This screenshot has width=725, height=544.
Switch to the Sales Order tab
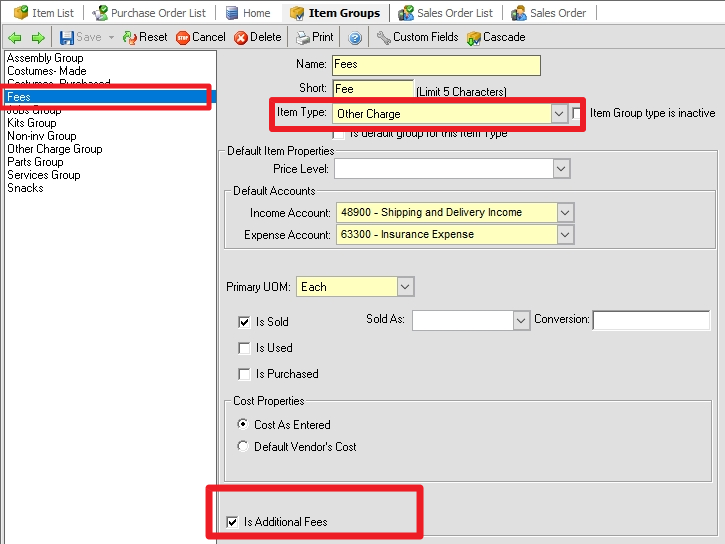[548, 13]
